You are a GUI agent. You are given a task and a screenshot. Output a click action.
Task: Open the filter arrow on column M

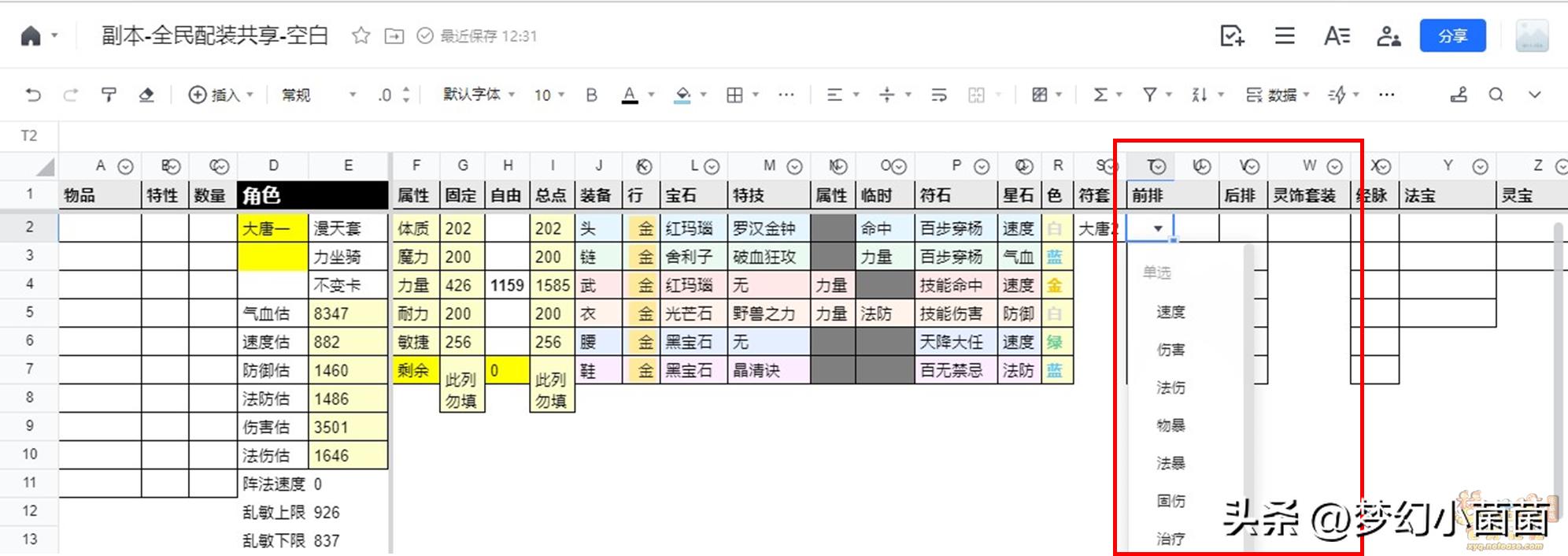pyautogui.click(x=794, y=166)
